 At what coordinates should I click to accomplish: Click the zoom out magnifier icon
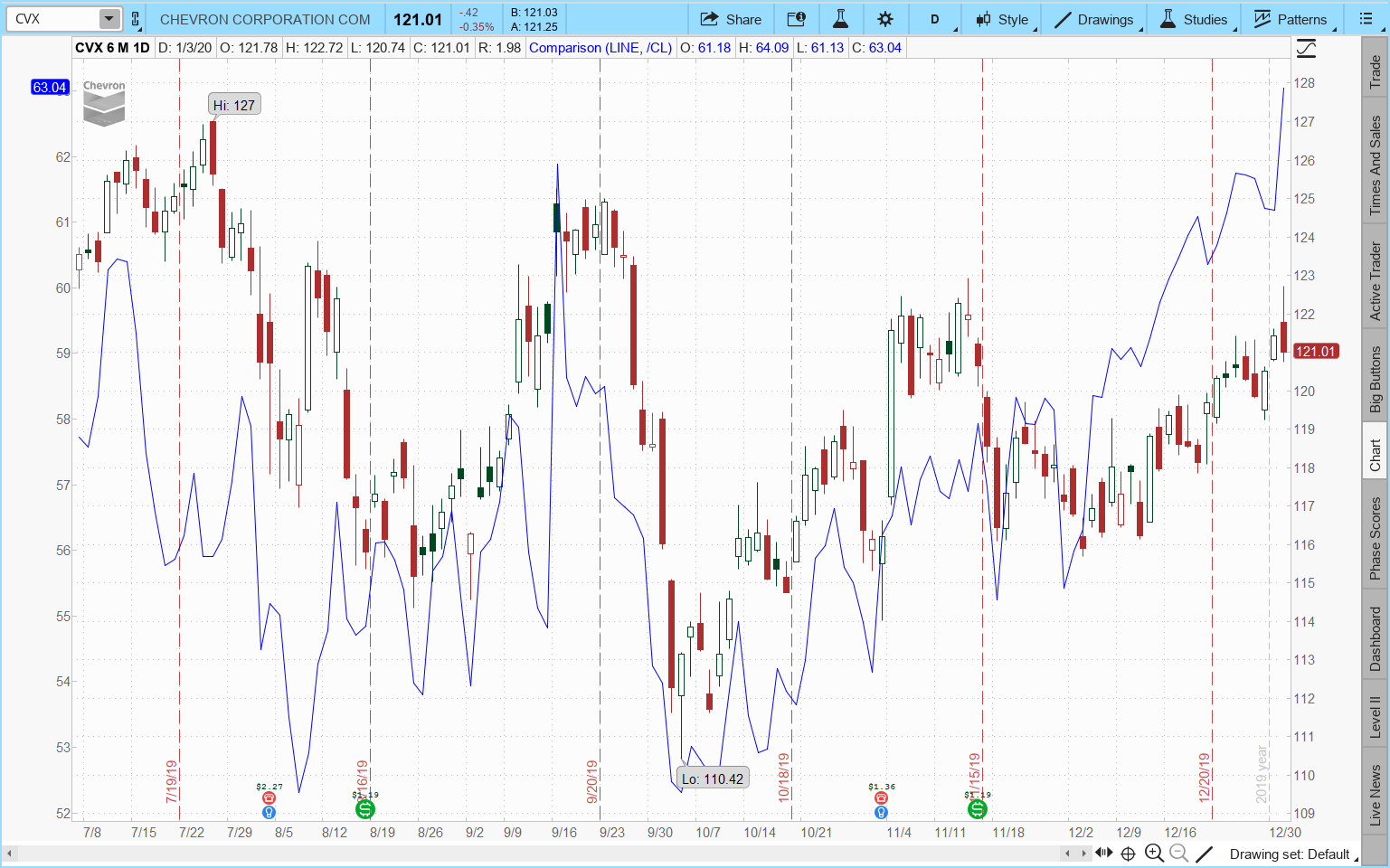point(1178,854)
